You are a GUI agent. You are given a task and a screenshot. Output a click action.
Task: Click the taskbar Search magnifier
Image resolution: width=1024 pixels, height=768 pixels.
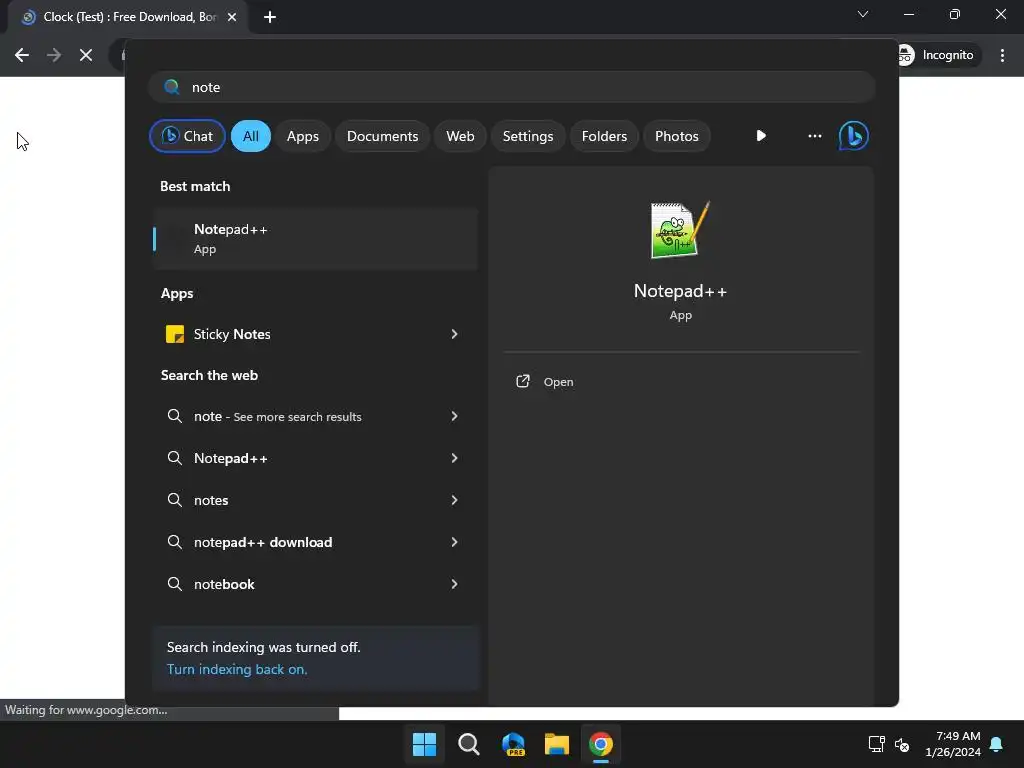468,744
